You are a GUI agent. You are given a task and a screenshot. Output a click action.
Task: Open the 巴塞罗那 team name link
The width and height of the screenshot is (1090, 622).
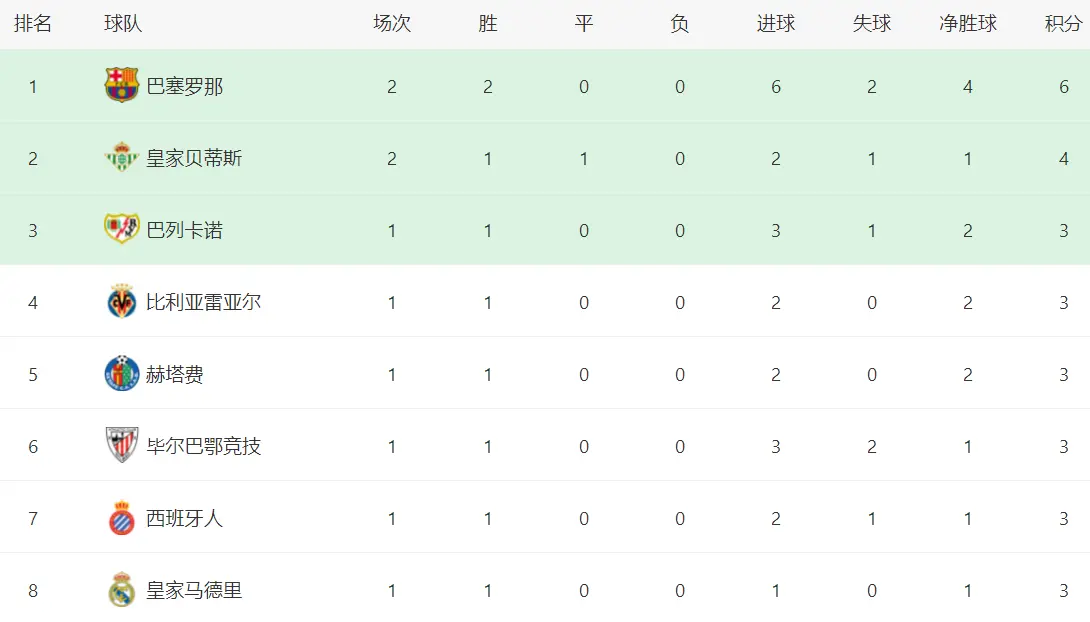pos(185,87)
